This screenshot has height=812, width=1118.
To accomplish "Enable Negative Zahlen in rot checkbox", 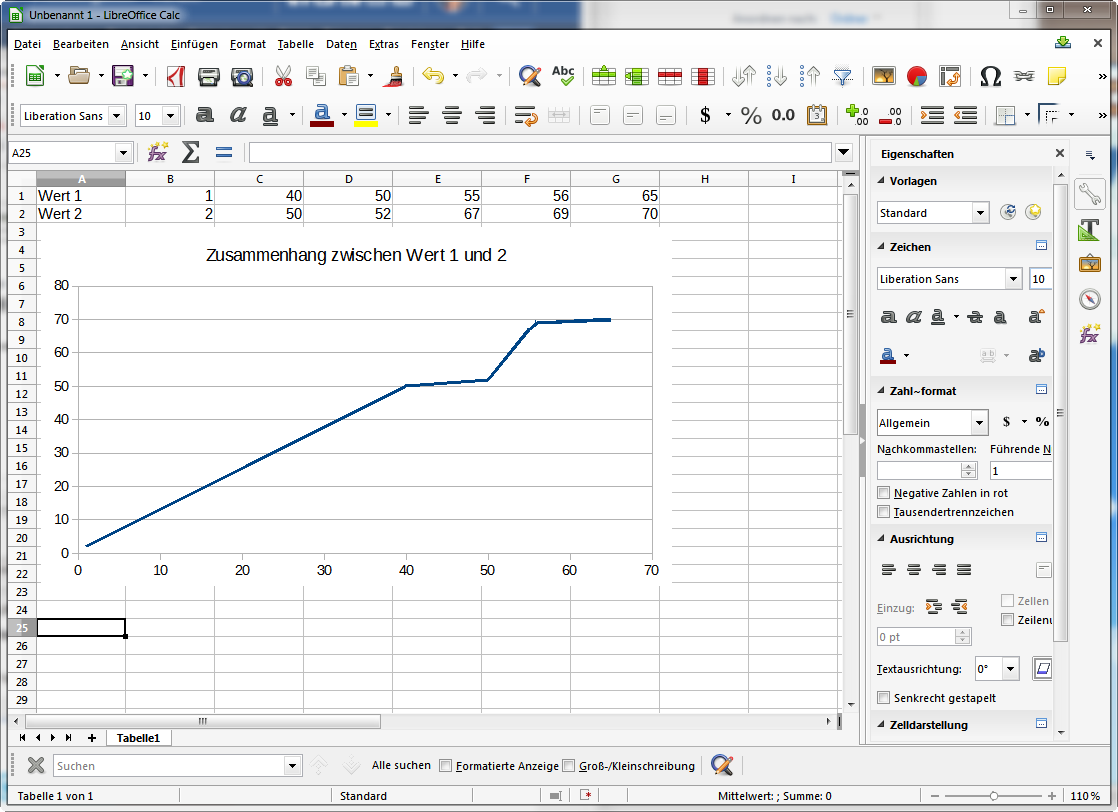I will click(883, 493).
